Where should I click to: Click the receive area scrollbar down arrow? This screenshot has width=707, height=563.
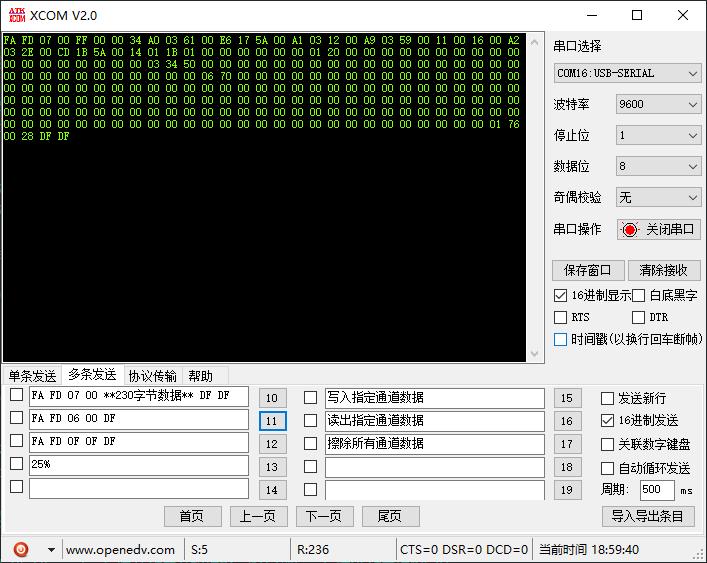[x=535, y=354]
